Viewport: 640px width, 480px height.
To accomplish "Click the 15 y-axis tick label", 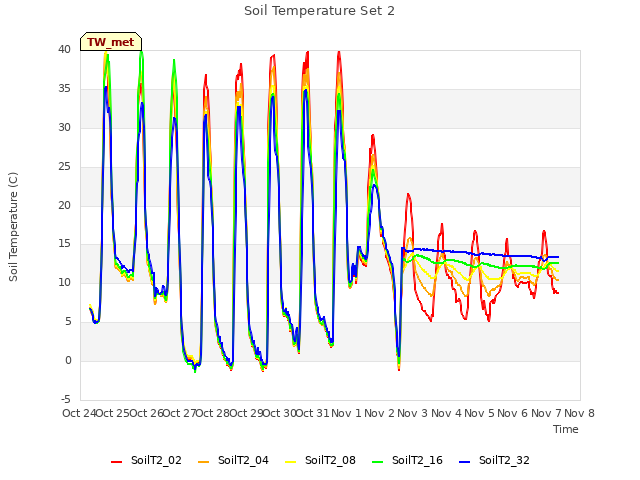I will pos(64,244).
